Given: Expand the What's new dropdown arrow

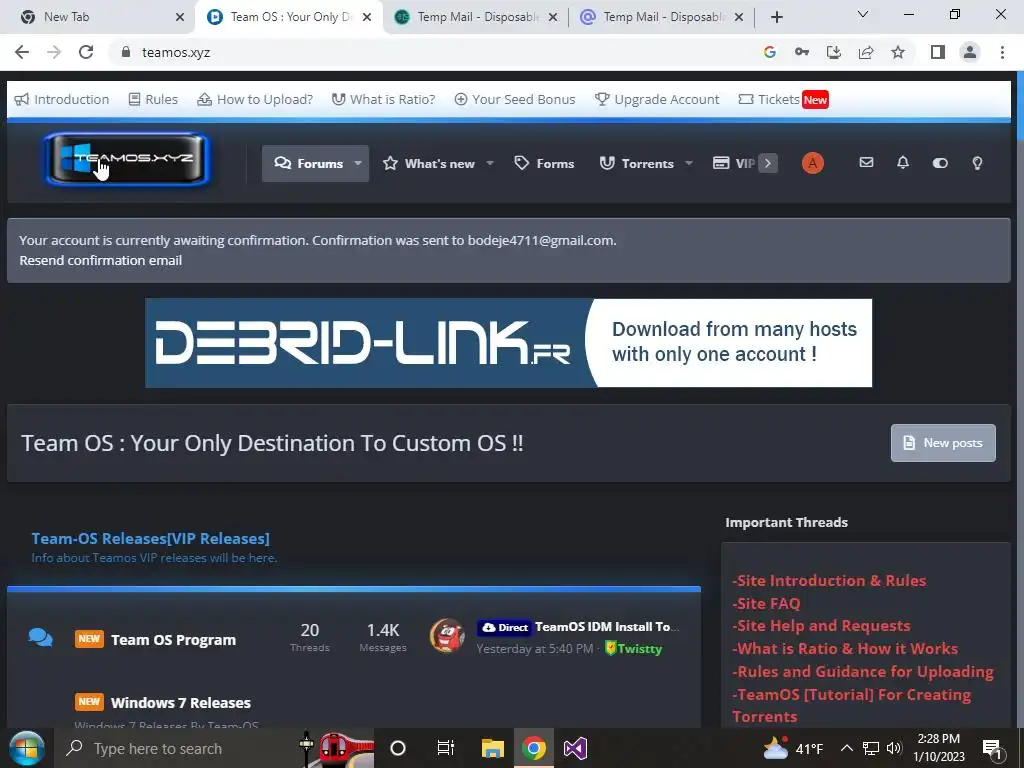Looking at the screenshot, I should pos(490,163).
